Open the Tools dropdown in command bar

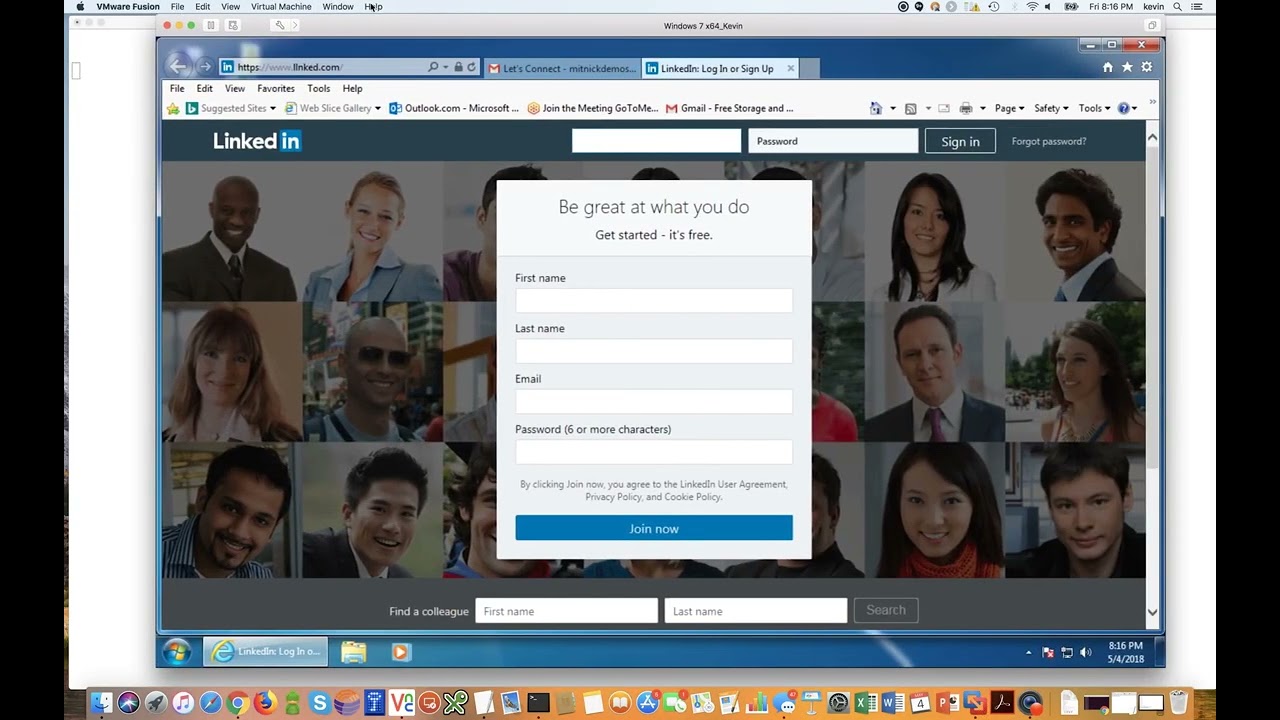1094,108
